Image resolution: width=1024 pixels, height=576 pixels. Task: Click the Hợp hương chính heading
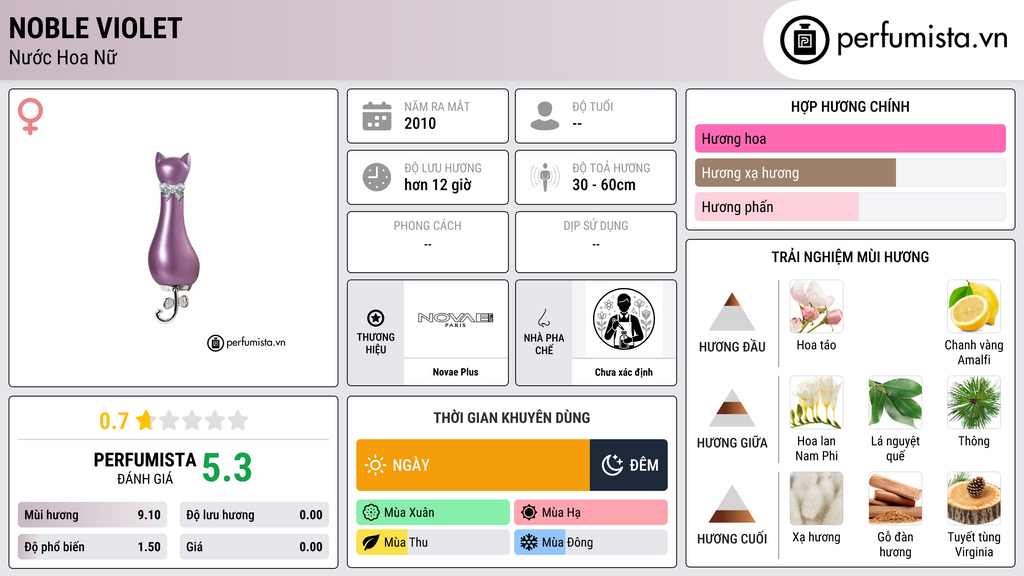pos(850,106)
